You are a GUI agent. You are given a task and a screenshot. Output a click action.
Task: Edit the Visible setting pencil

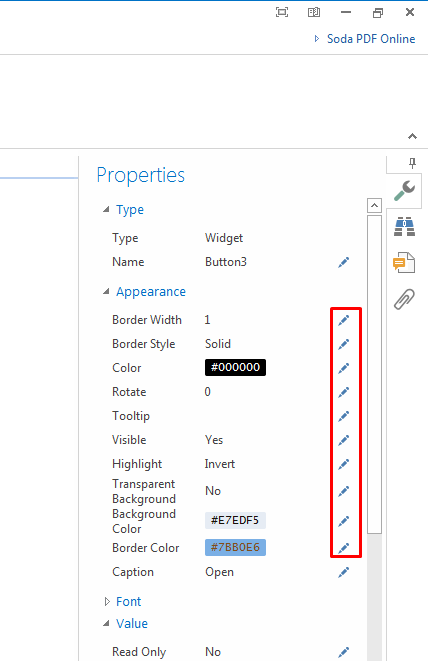[344, 440]
